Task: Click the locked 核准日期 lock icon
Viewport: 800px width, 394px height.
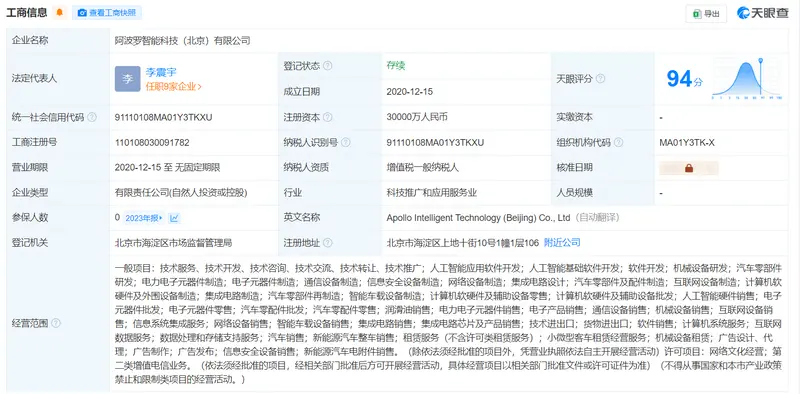Action: tap(689, 168)
